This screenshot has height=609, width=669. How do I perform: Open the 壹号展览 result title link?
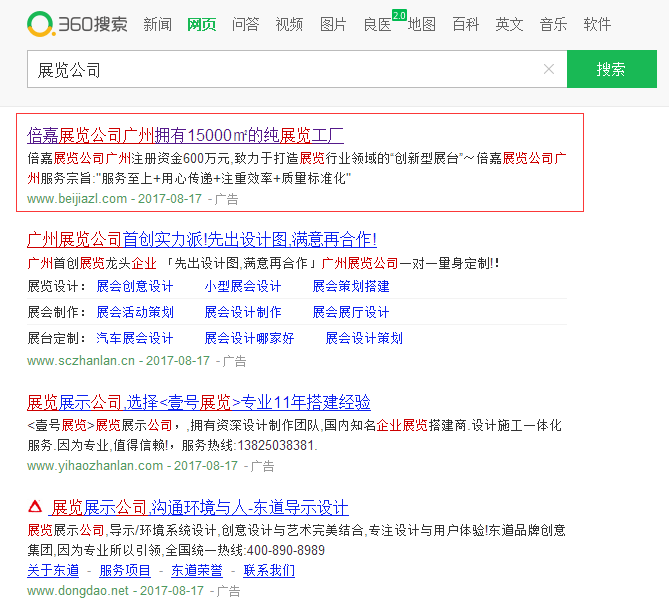tap(199, 402)
